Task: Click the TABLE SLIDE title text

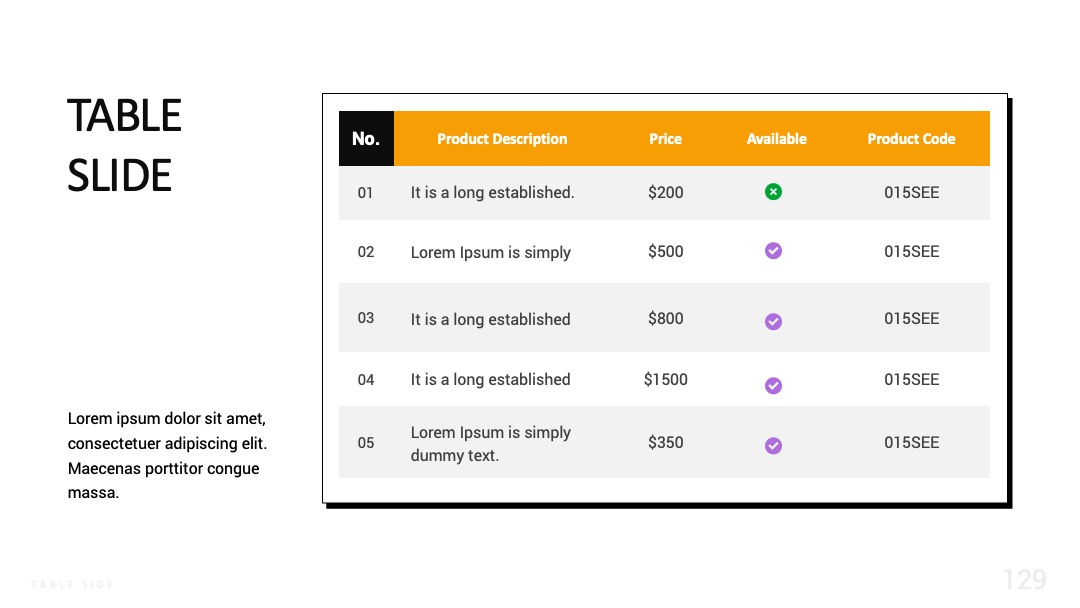Action: (124, 145)
